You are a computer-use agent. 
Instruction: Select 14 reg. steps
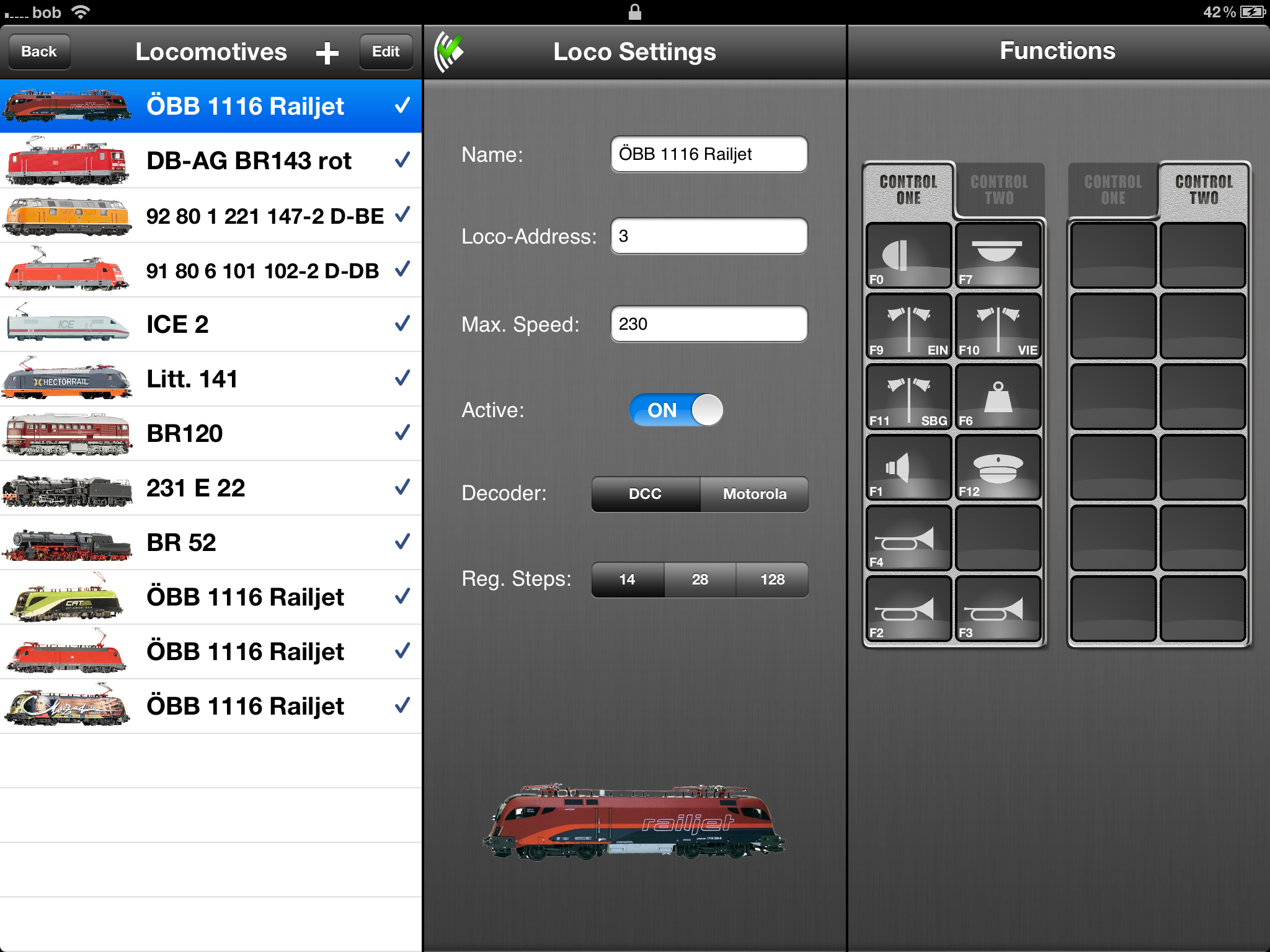628,580
